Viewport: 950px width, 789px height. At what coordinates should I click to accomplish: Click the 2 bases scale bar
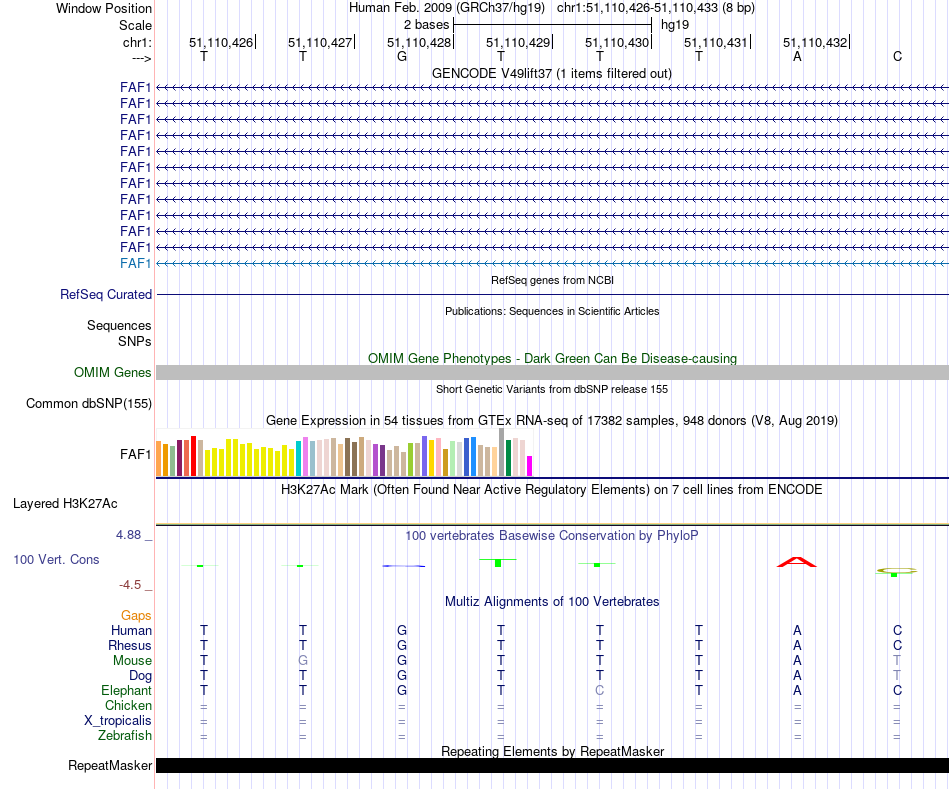tap(553, 25)
